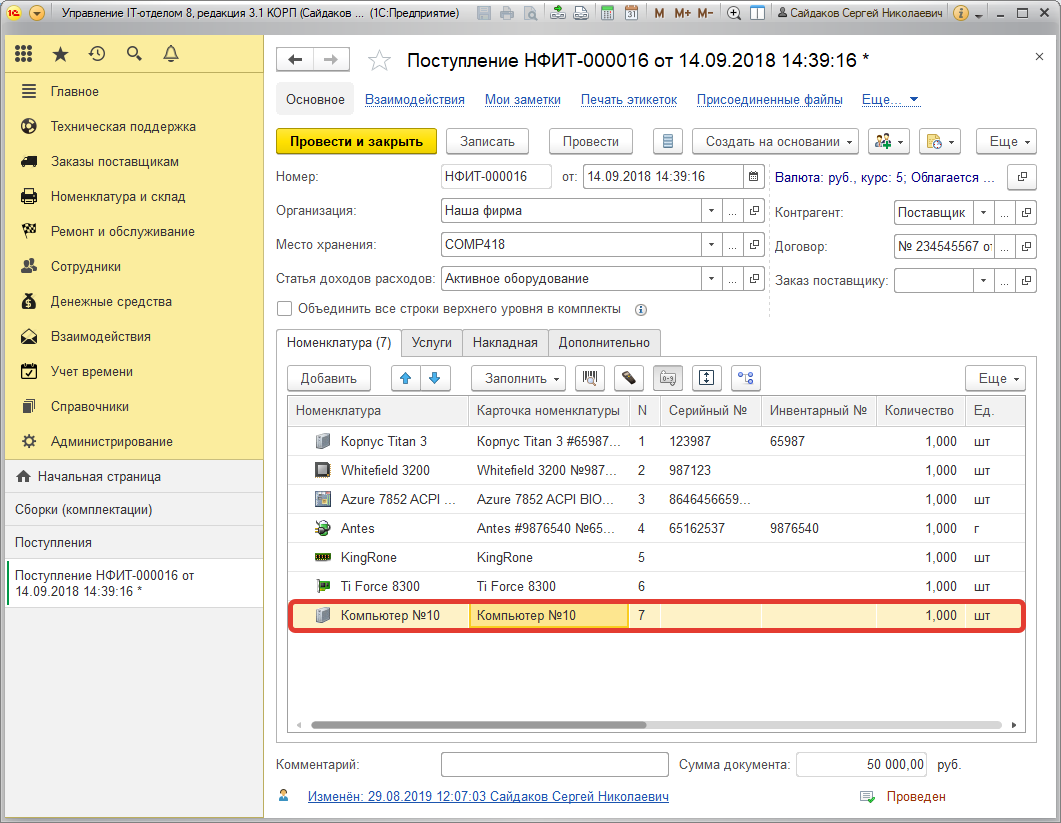Click the expand rows vertical-arrows icon
Viewport: 1061px width, 823px height.
(x=706, y=378)
